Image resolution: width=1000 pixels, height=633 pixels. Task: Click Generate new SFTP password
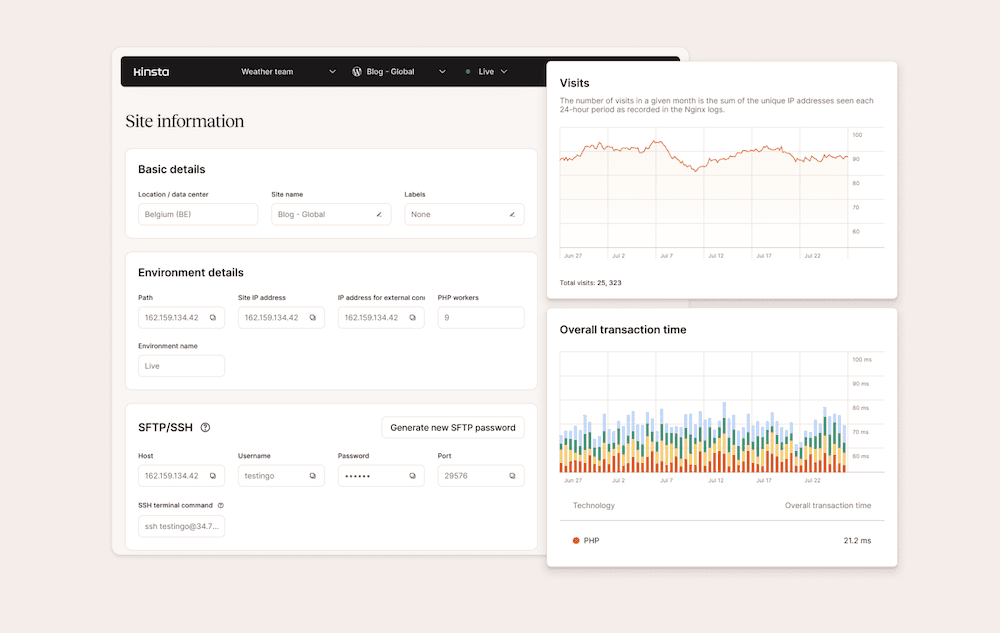(453, 427)
